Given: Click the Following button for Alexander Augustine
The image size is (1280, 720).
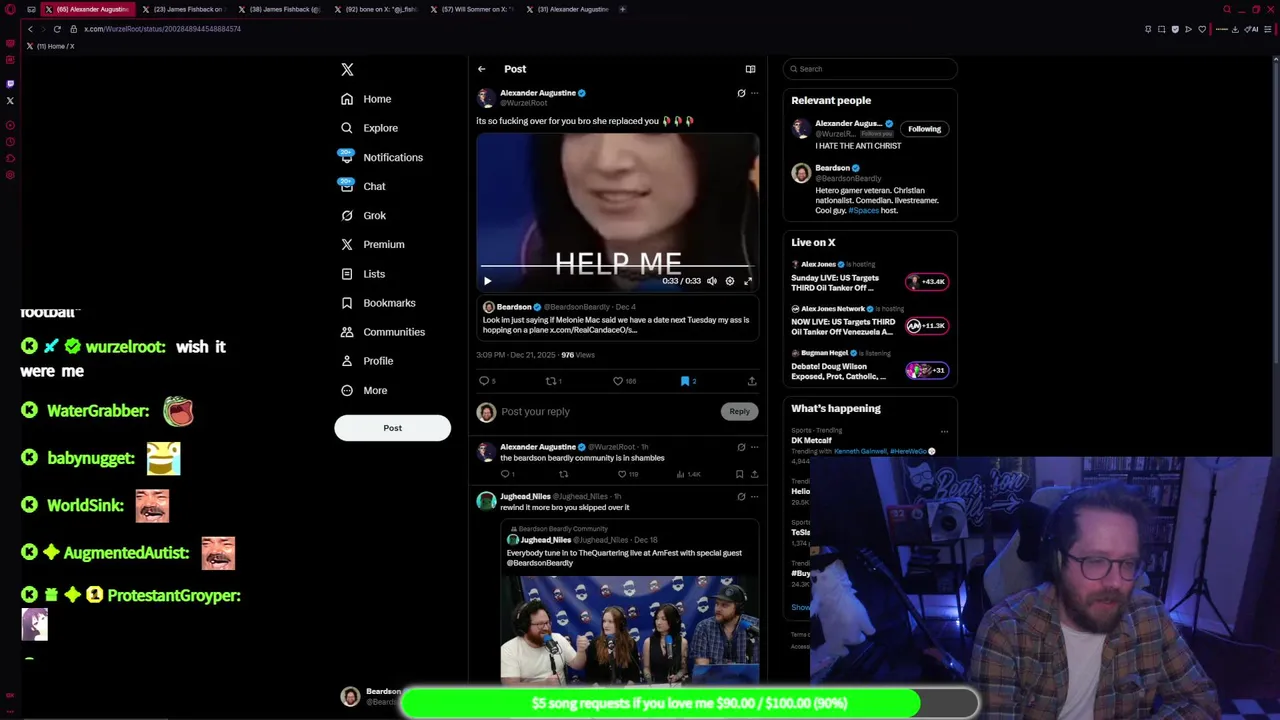Looking at the screenshot, I should click(924, 129).
